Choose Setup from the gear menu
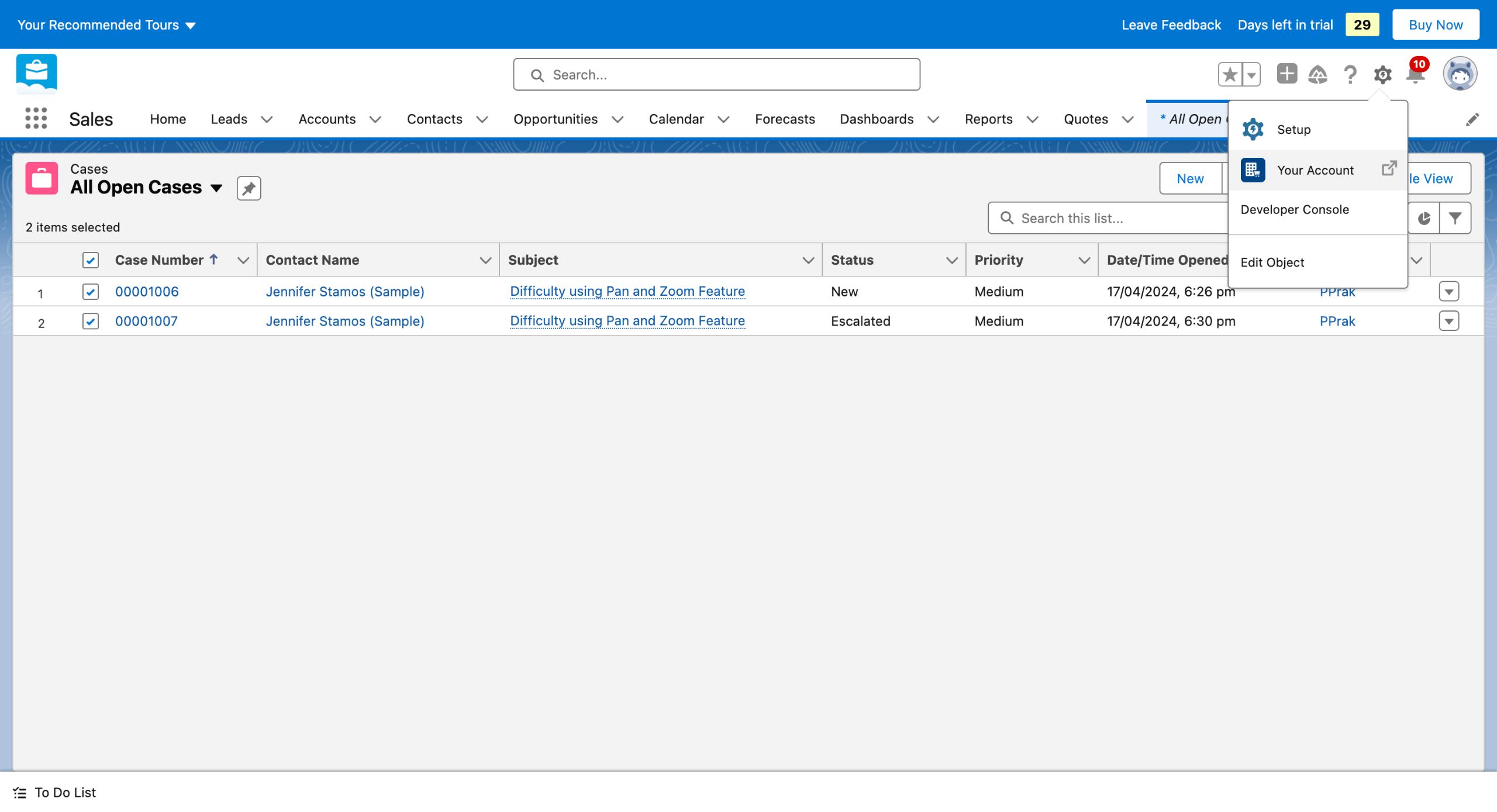This screenshot has height=812, width=1497. [x=1317, y=129]
